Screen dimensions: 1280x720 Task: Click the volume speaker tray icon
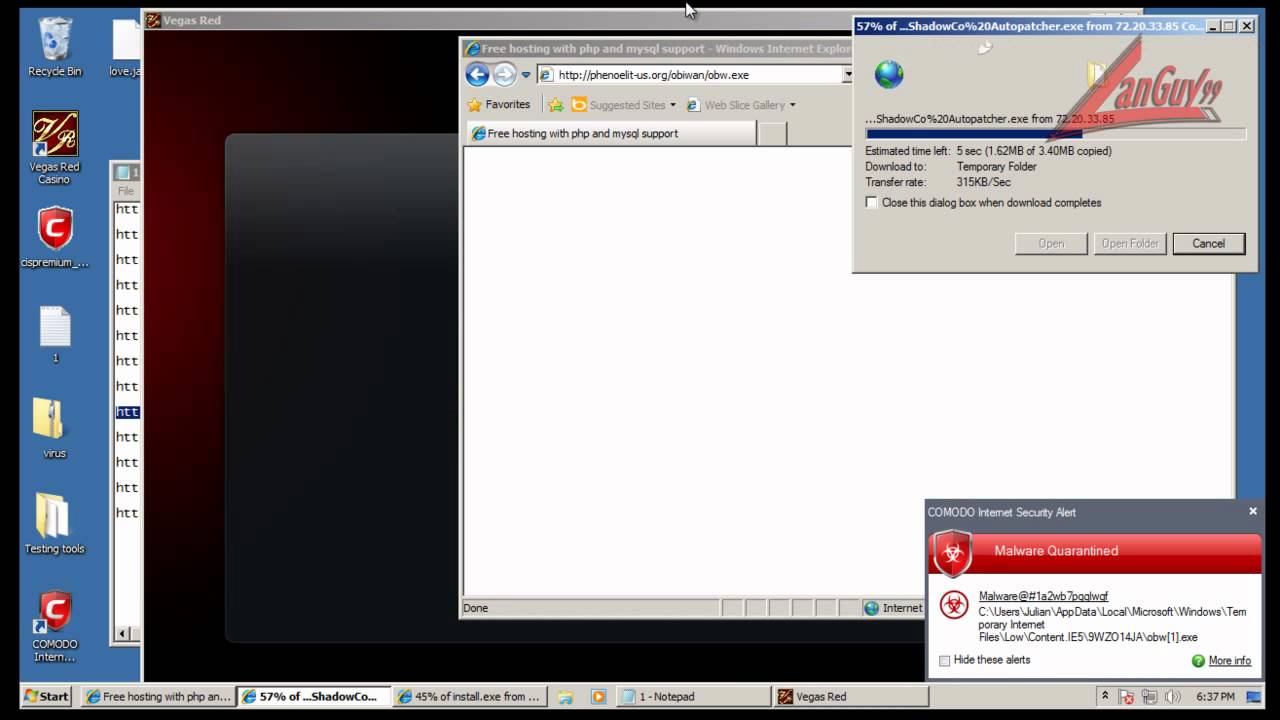pyautogui.click(x=1172, y=697)
